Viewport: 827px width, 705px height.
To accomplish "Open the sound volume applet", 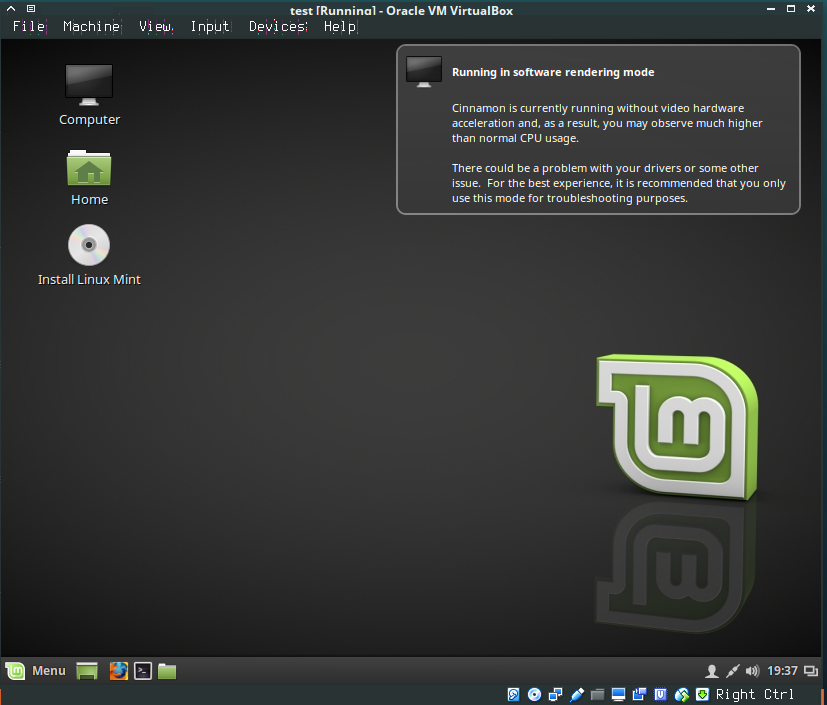I will (x=752, y=671).
